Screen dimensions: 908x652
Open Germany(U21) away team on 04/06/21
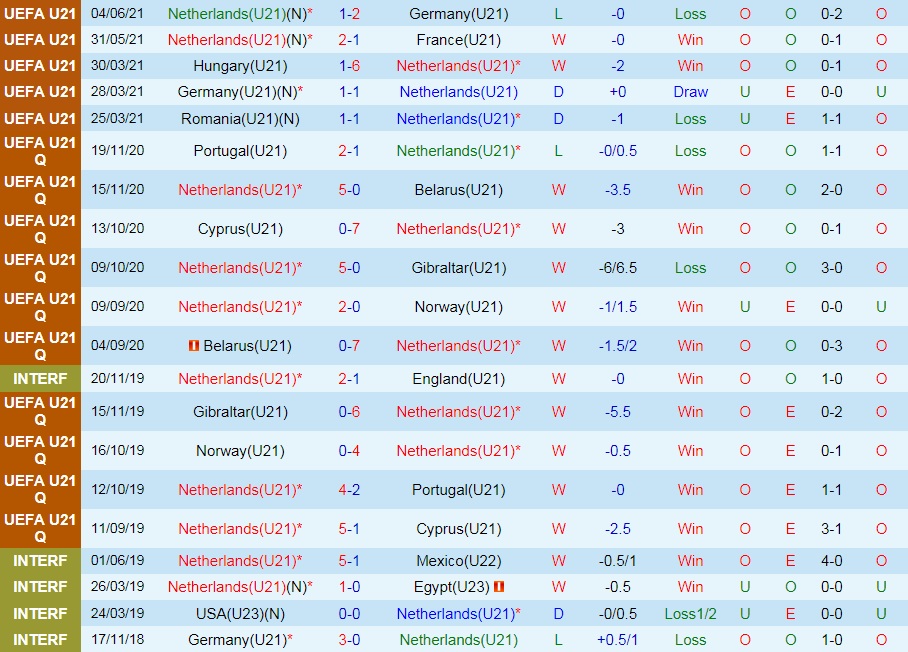coord(459,13)
